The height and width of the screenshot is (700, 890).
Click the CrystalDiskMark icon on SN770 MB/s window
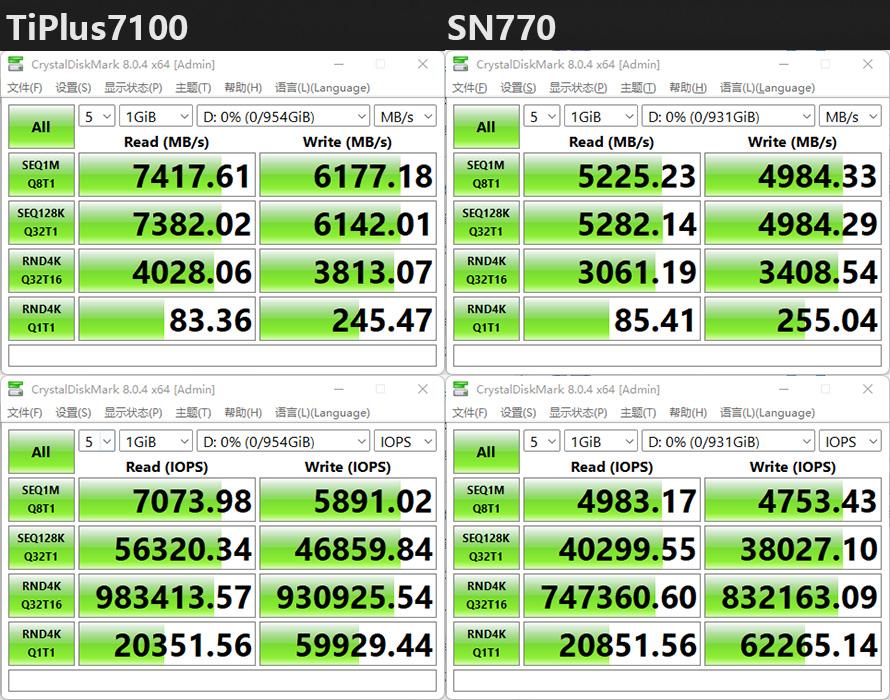click(x=459, y=64)
